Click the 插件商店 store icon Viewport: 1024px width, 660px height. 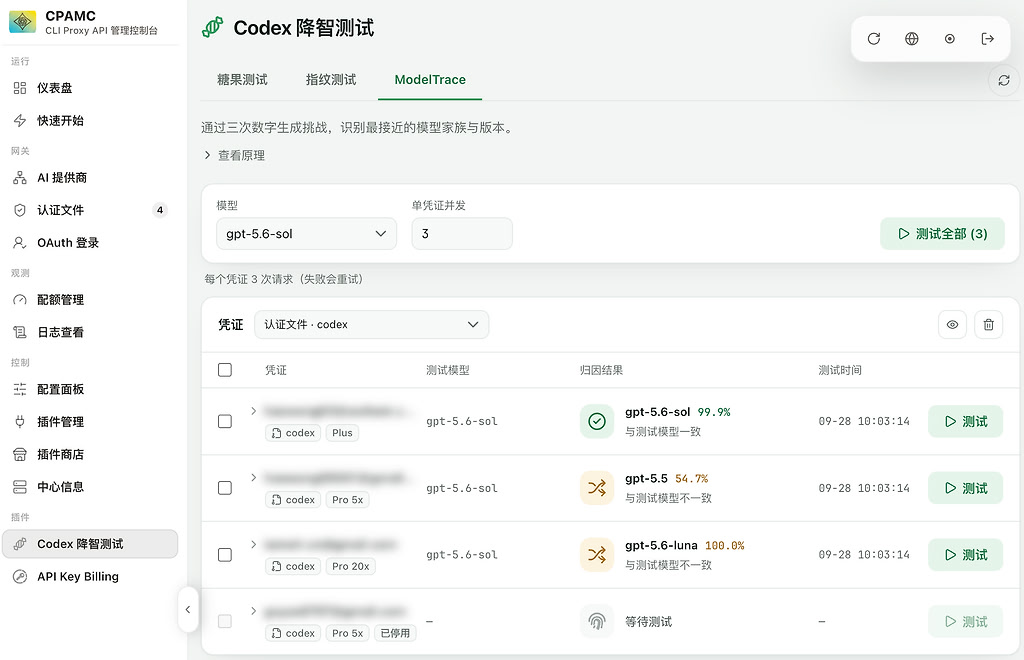coord(20,454)
